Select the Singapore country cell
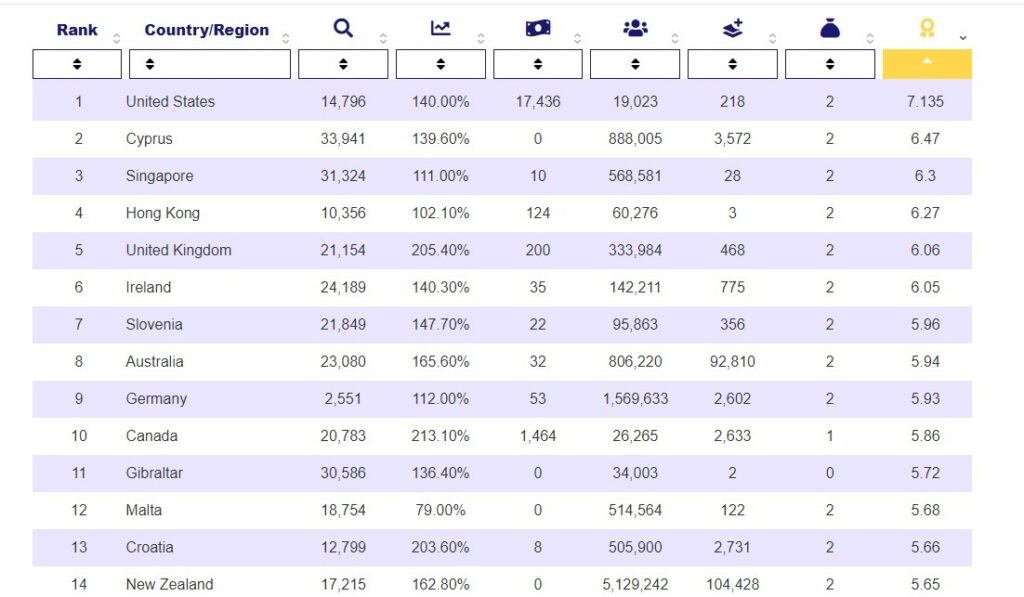The width and height of the screenshot is (1024, 597). (159, 176)
